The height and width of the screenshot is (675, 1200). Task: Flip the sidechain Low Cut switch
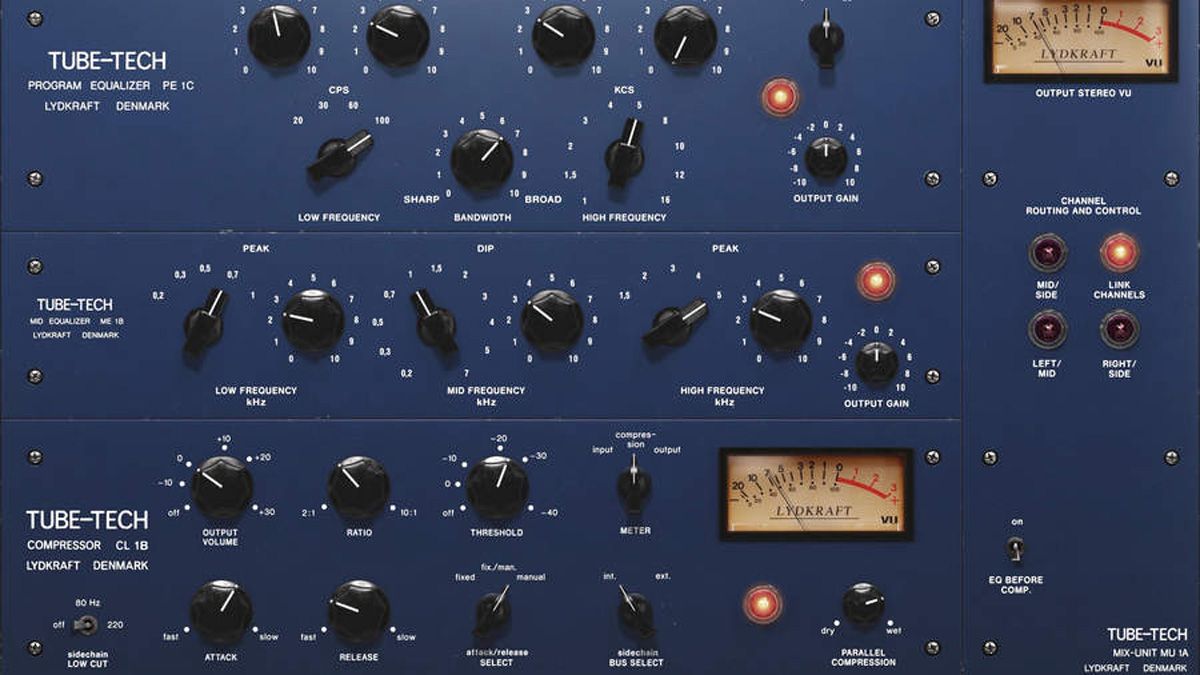point(87,625)
